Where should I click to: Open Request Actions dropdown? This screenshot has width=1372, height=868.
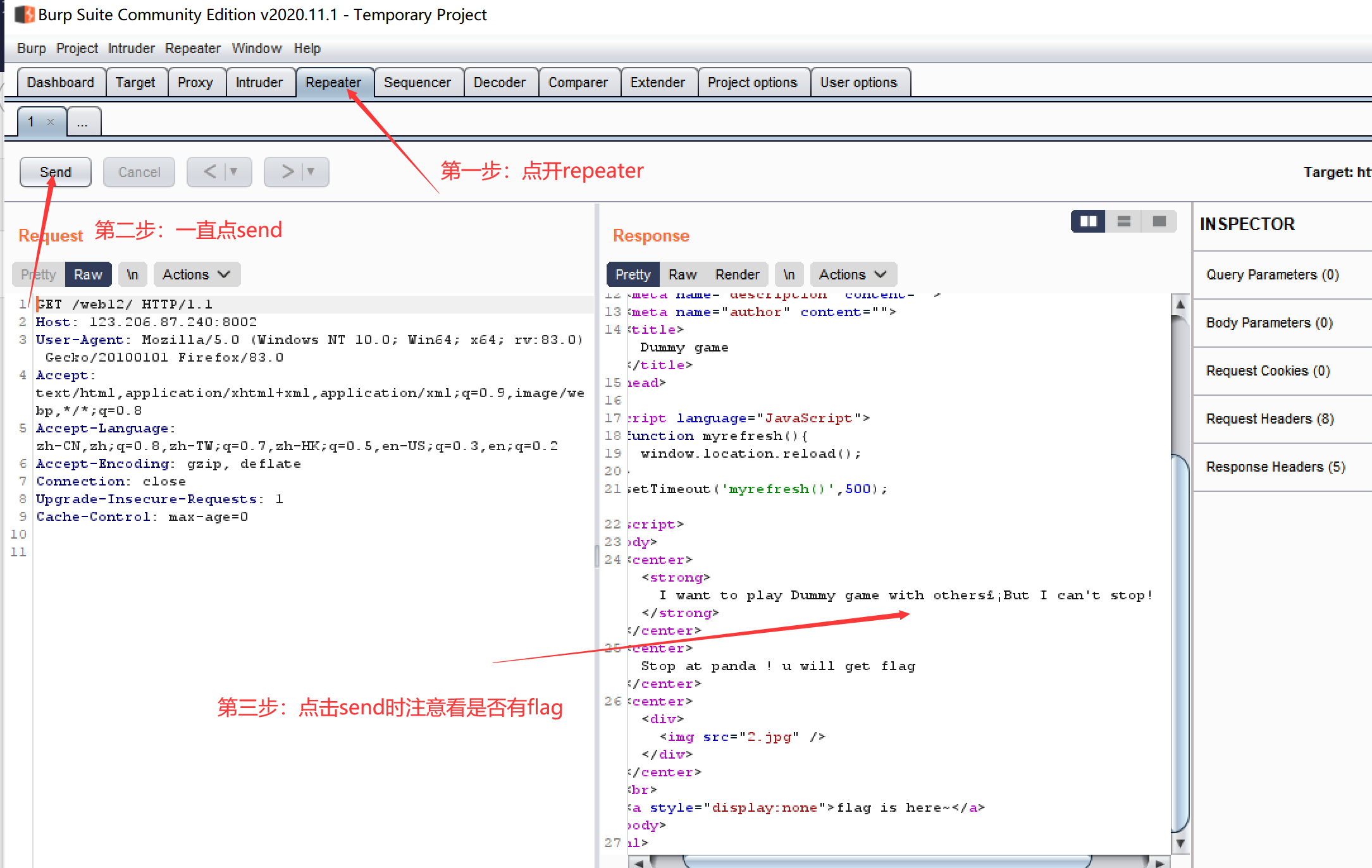pos(196,274)
